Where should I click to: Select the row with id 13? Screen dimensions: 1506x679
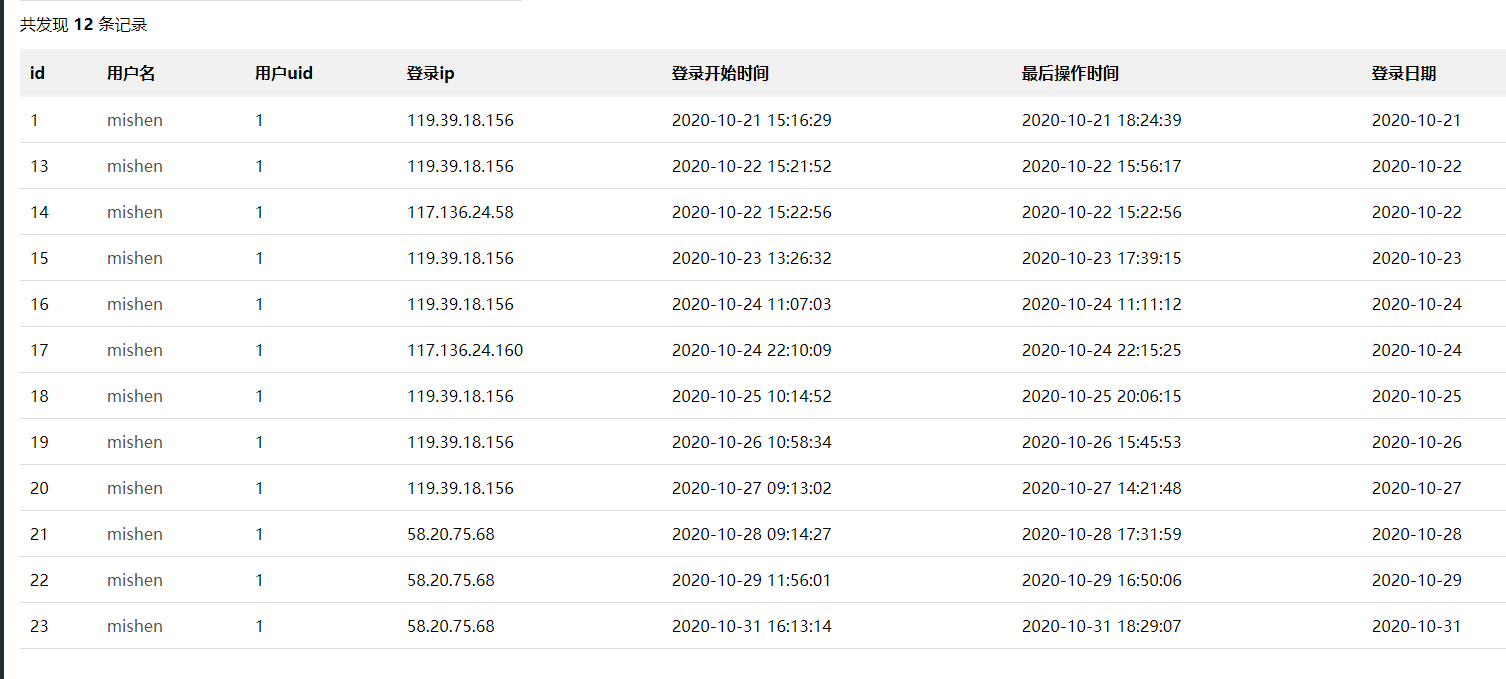coord(39,166)
